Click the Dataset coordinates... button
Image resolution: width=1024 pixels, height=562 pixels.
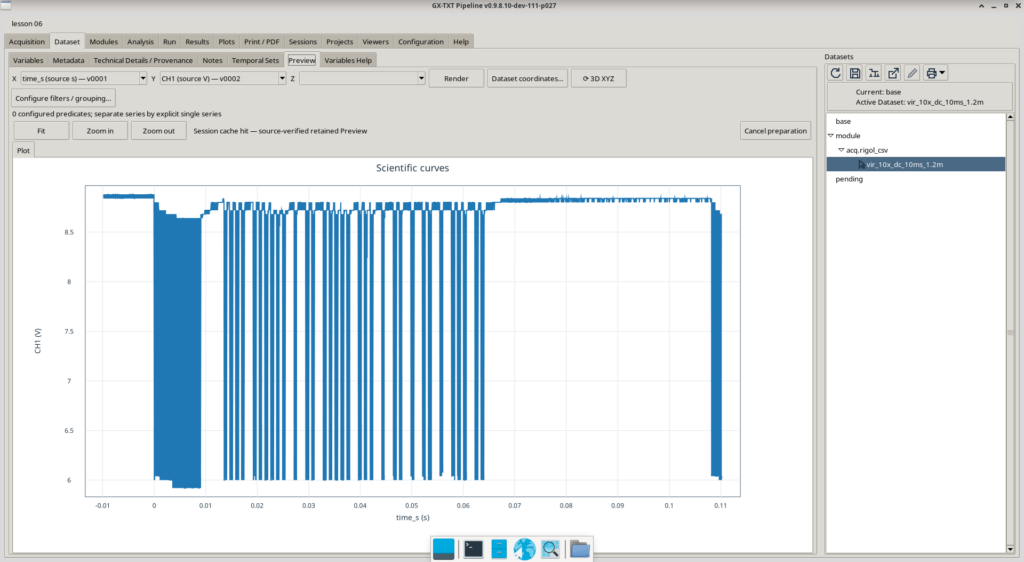(x=527, y=78)
